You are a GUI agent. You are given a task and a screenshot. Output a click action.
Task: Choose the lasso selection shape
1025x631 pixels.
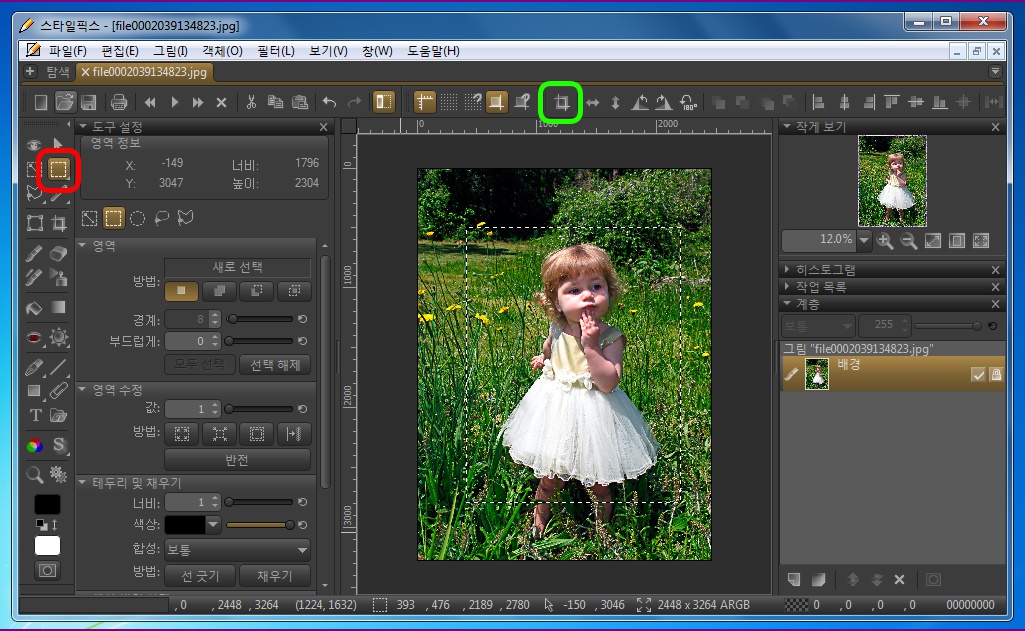tap(161, 218)
